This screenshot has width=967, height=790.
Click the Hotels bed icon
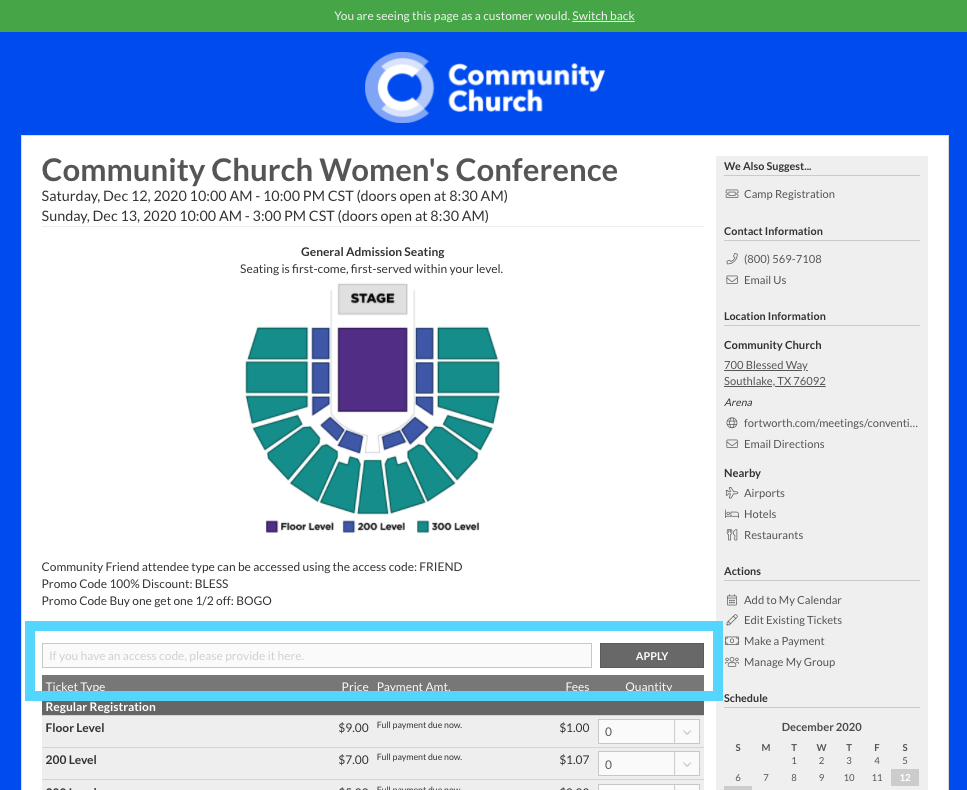click(731, 513)
